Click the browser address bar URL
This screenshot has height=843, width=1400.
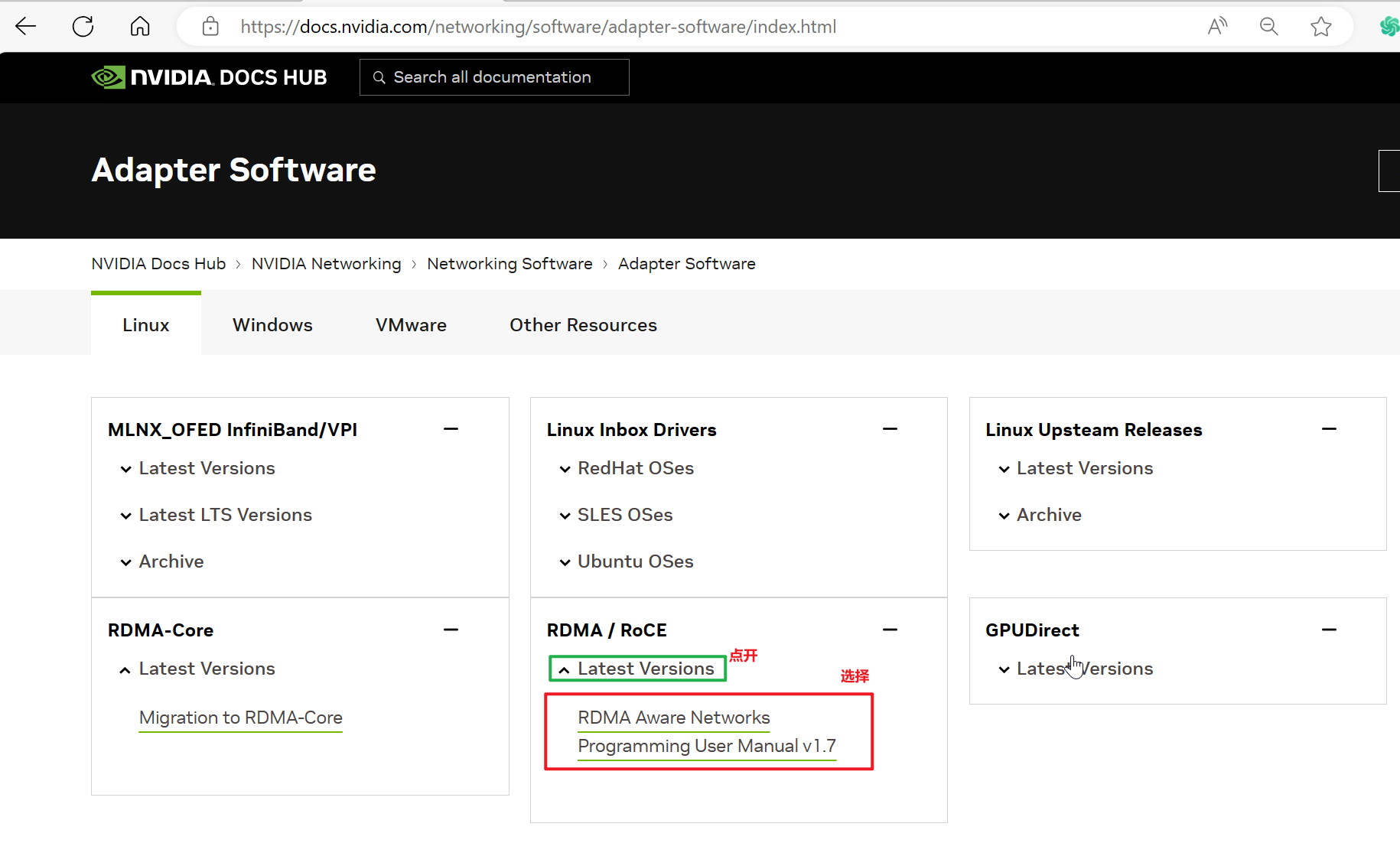point(538,27)
